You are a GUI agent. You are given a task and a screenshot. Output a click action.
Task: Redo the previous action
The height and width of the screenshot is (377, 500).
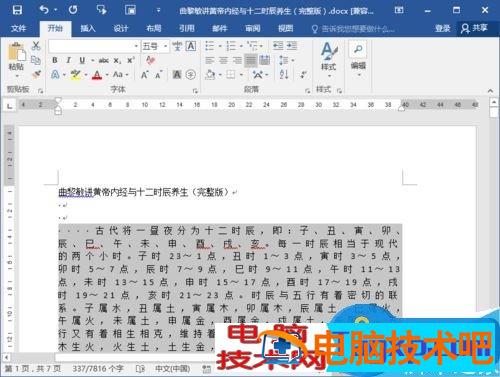click(x=73, y=10)
